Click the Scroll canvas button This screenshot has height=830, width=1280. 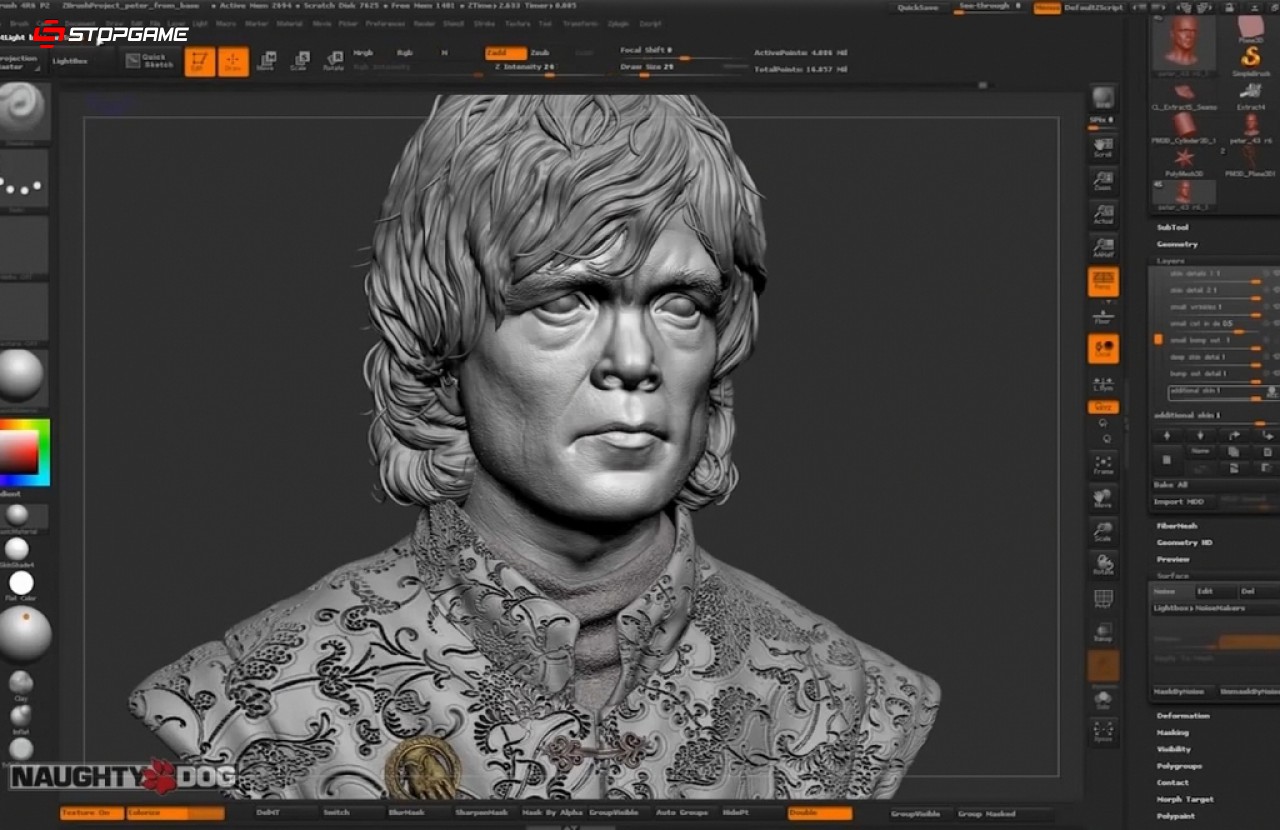(1103, 148)
